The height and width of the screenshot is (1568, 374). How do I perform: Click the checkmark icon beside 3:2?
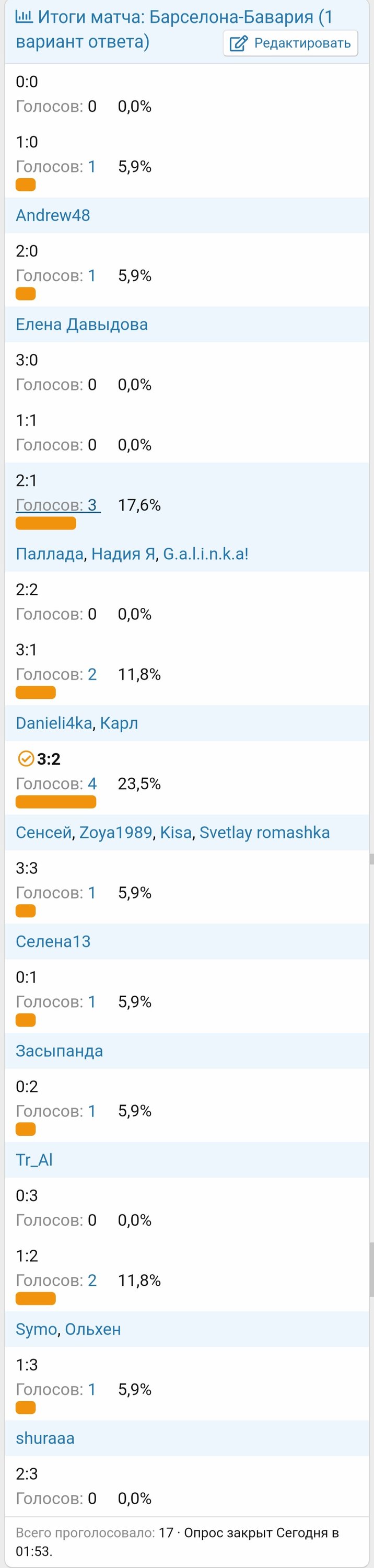point(26,758)
